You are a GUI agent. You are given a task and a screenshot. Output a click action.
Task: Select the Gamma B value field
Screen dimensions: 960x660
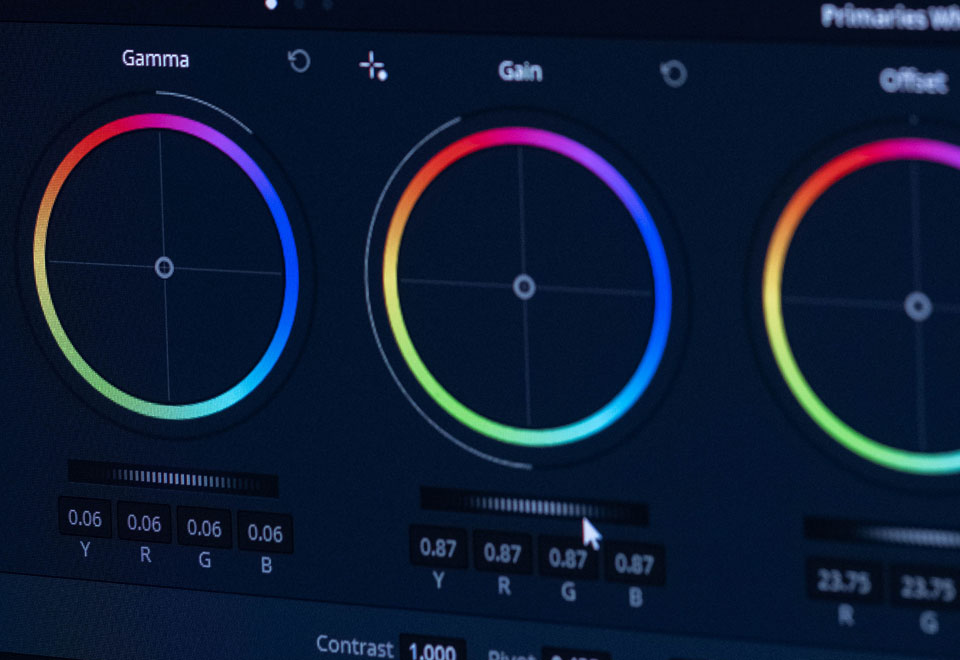click(265, 533)
